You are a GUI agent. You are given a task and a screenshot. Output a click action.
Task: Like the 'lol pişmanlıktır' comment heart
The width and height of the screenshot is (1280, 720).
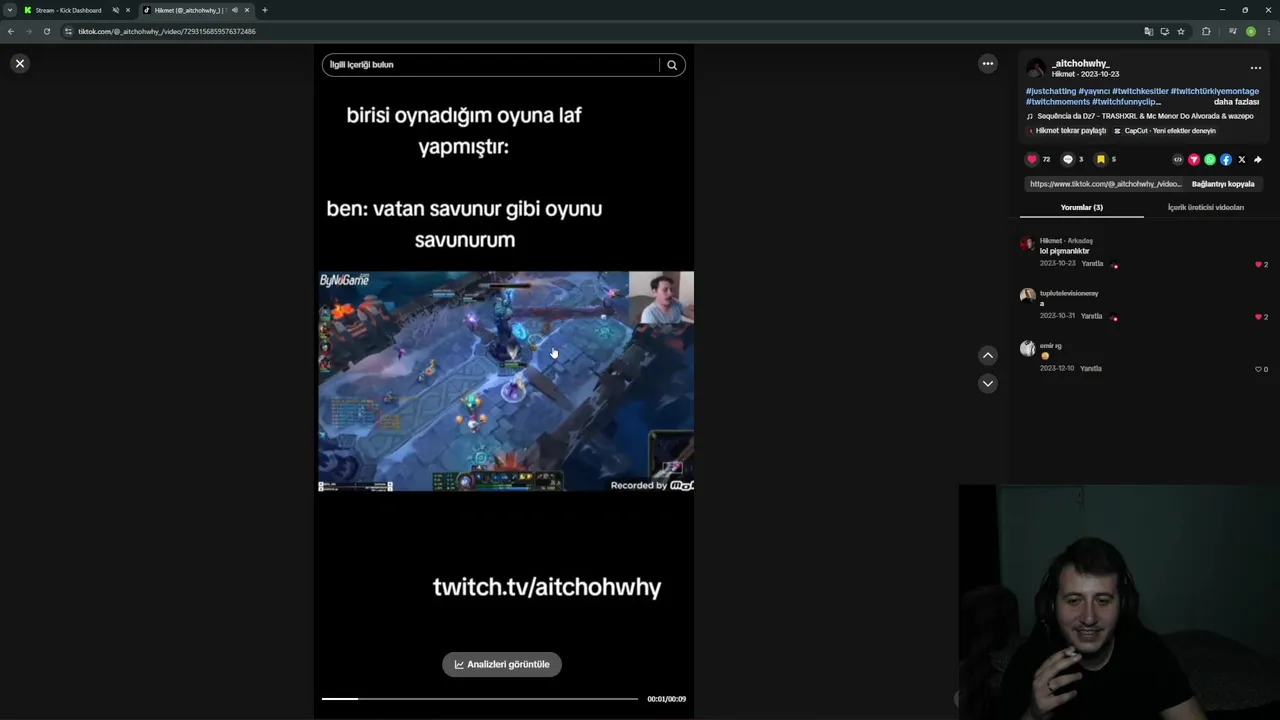(1258, 265)
